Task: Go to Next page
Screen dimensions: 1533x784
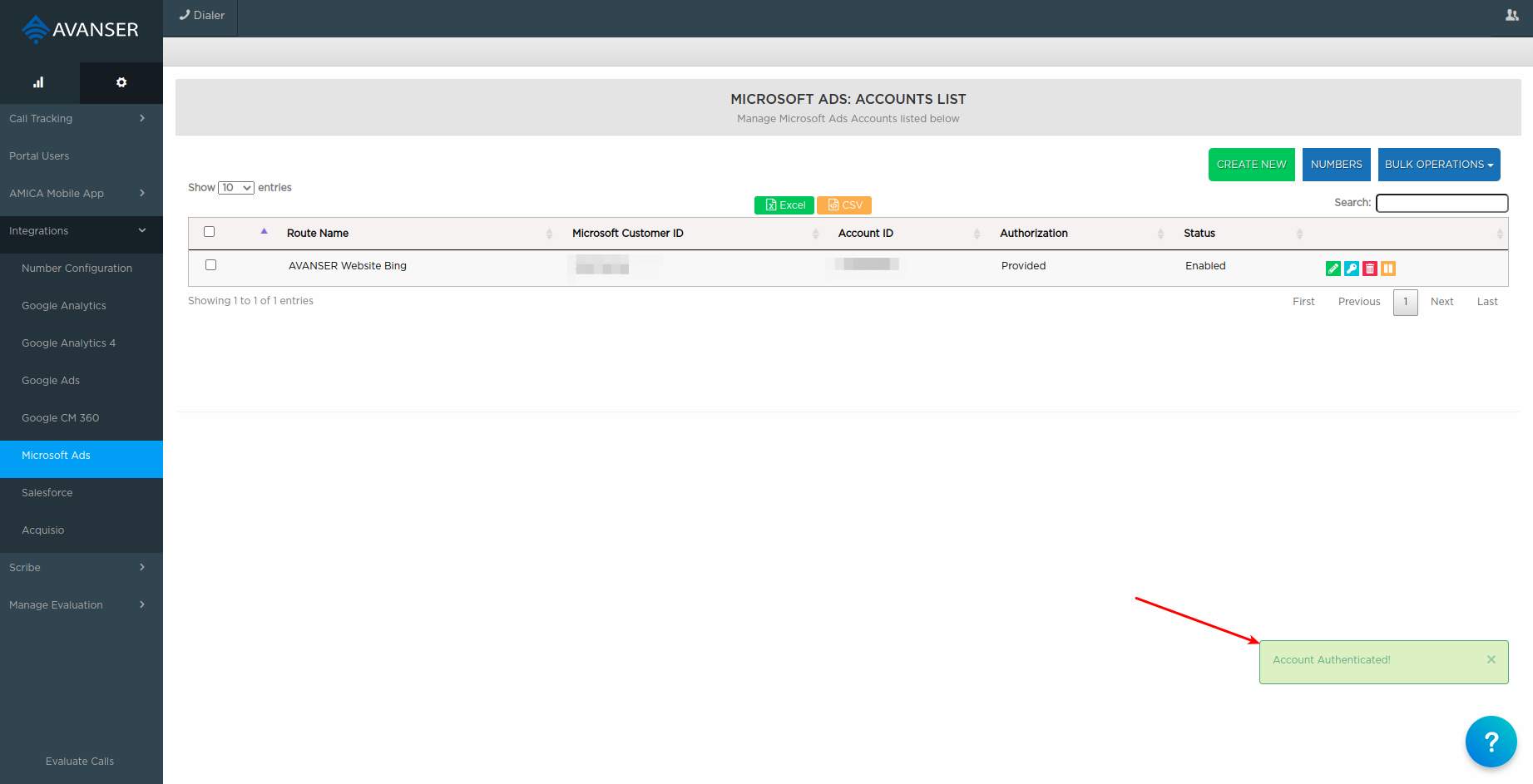Action: (x=1442, y=302)
